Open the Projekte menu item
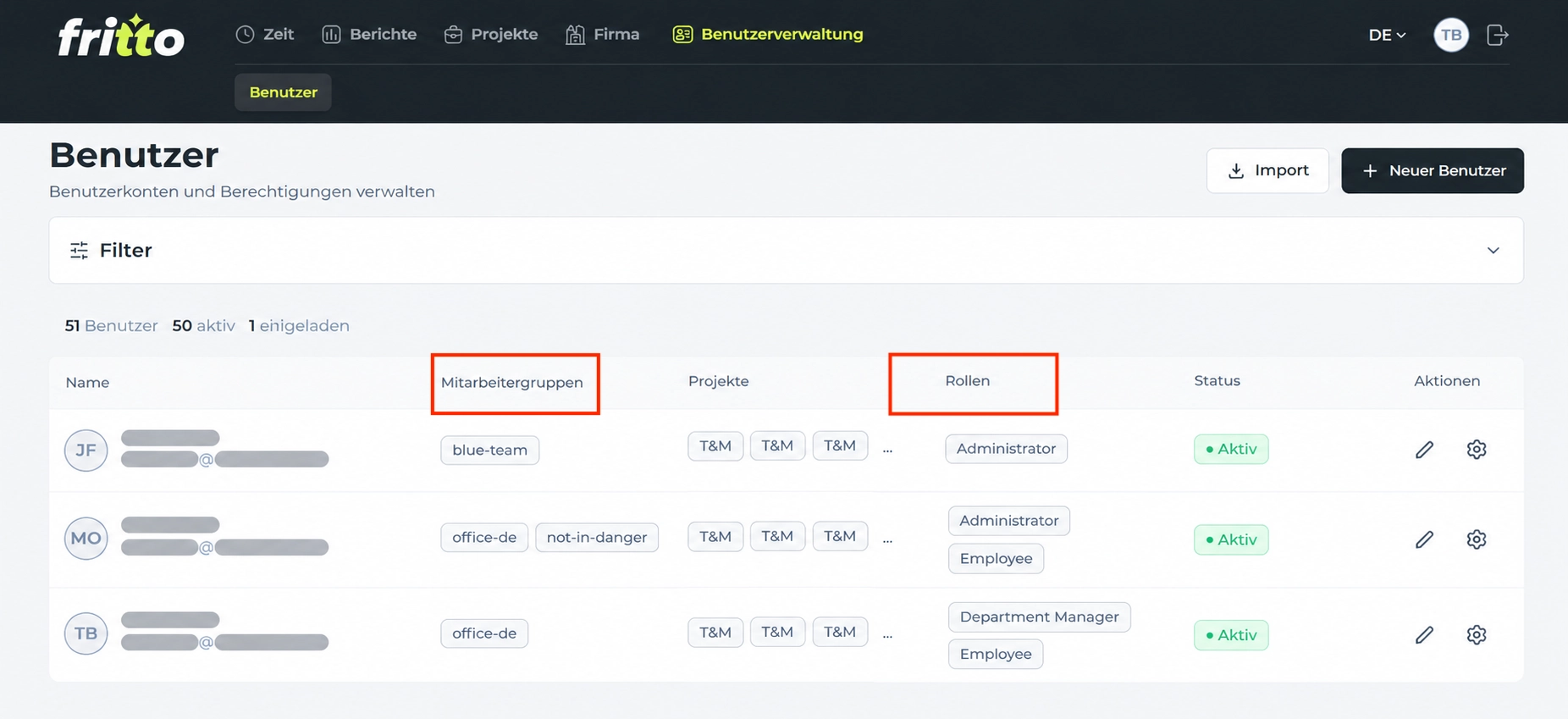This screenshot has width=1568, height=719. [x=491, y=35]
